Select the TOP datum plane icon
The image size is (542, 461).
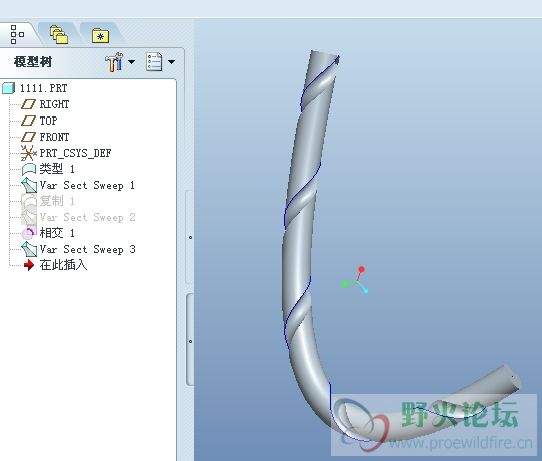click(x=28, y=121)
